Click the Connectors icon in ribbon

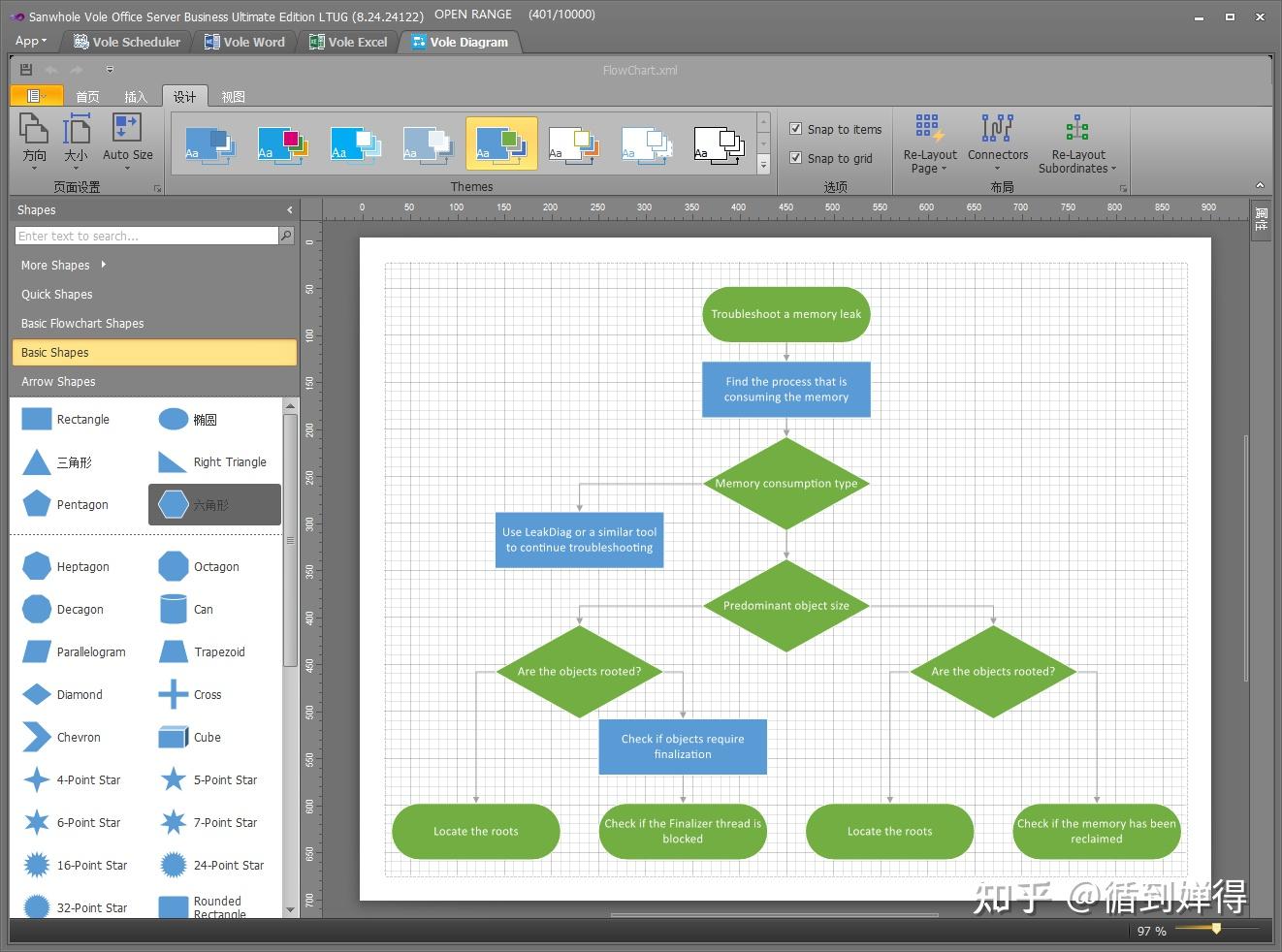click(x=997, y=129)
